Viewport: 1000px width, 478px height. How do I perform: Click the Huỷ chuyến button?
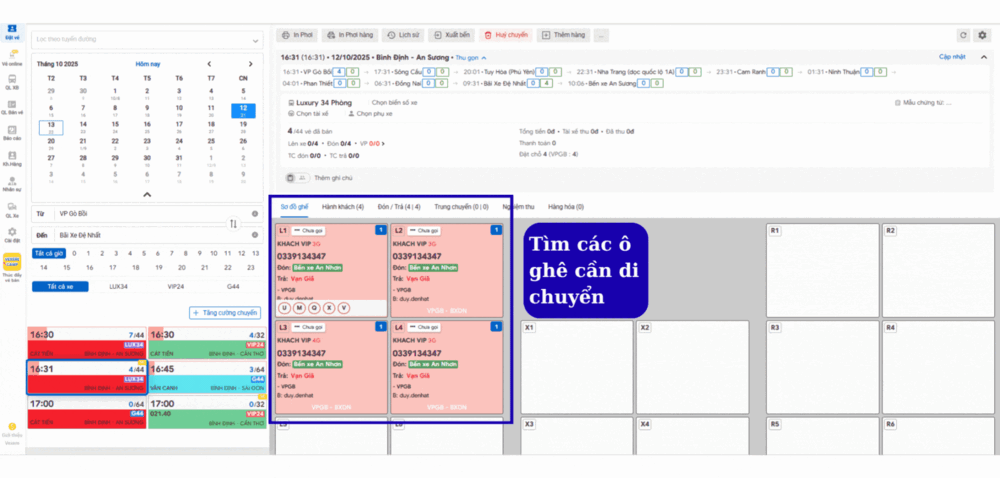click(x=506, y=35)
